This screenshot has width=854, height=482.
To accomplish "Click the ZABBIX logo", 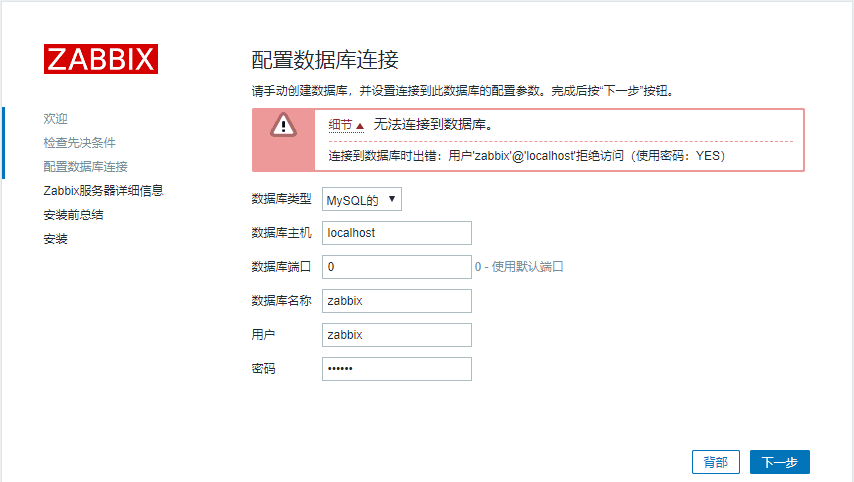I will tap(101, 59).
